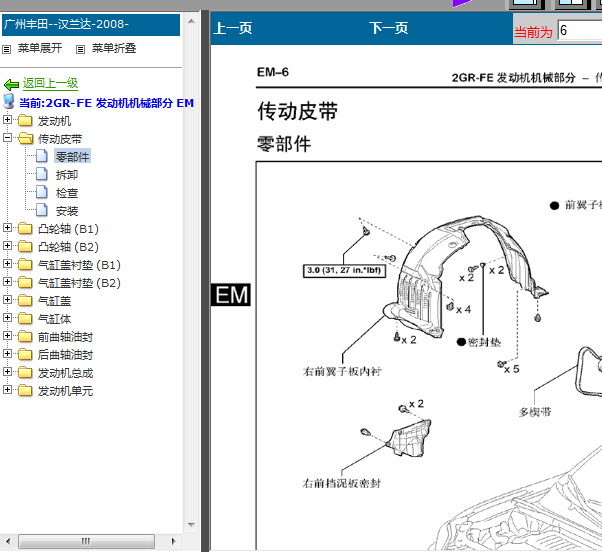Go to next page 下一页
602x552 pixels.
point(389,28)
